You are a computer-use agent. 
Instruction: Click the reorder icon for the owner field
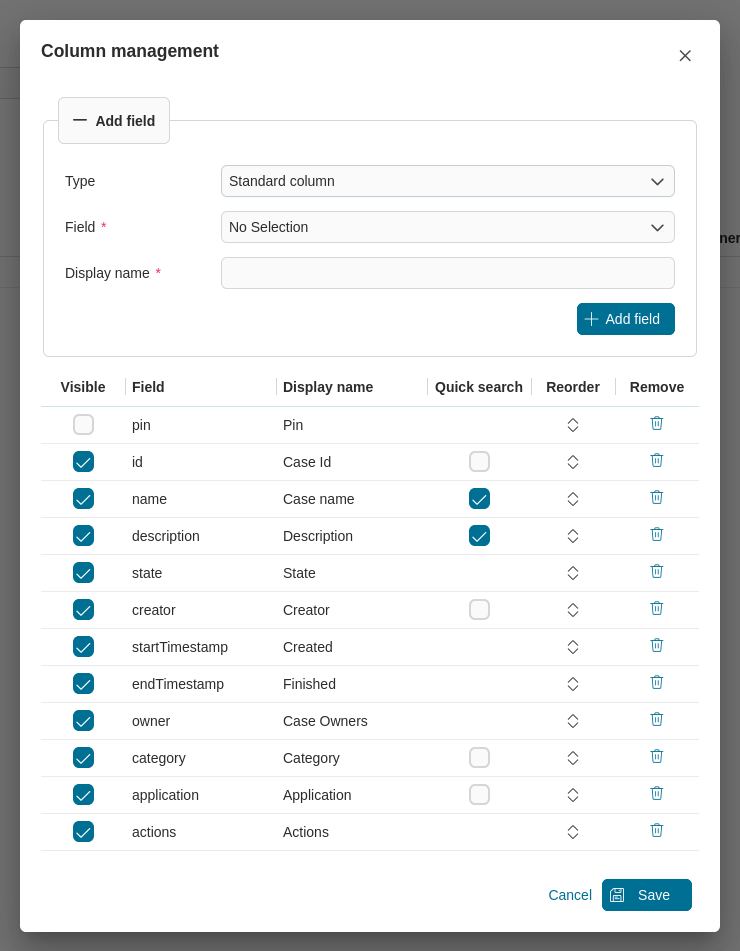[572, 720]
